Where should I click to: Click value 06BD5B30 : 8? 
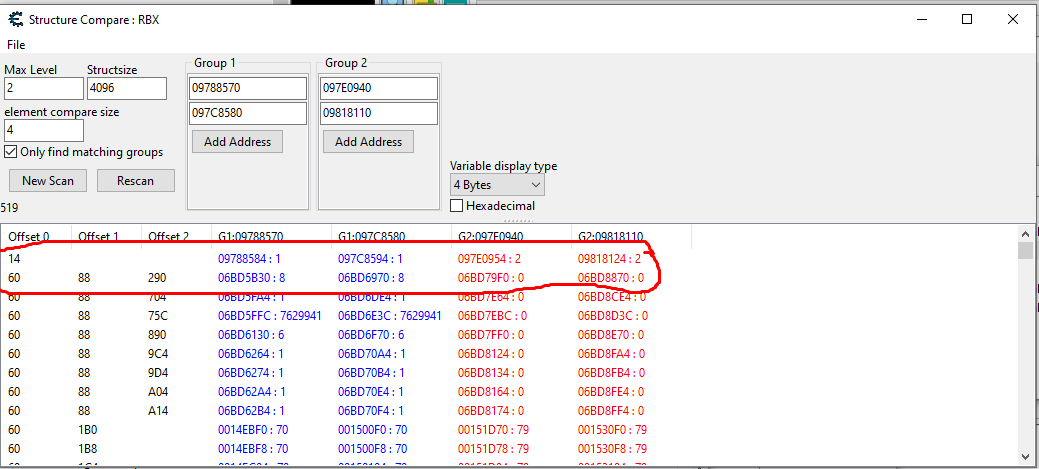point(251,278)
